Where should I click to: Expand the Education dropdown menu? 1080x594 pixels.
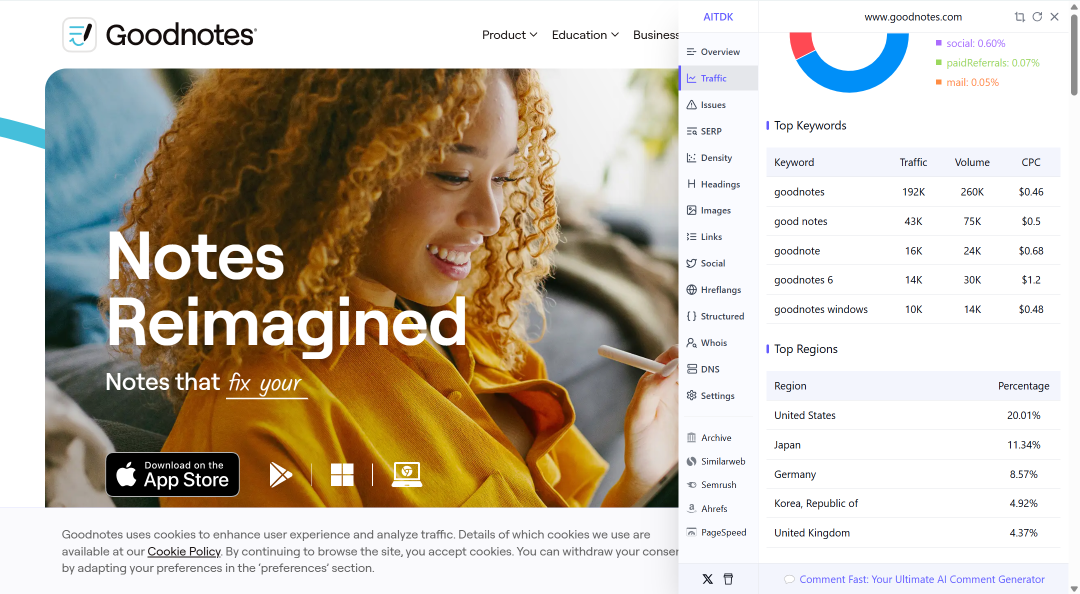(x=585, y=34)
